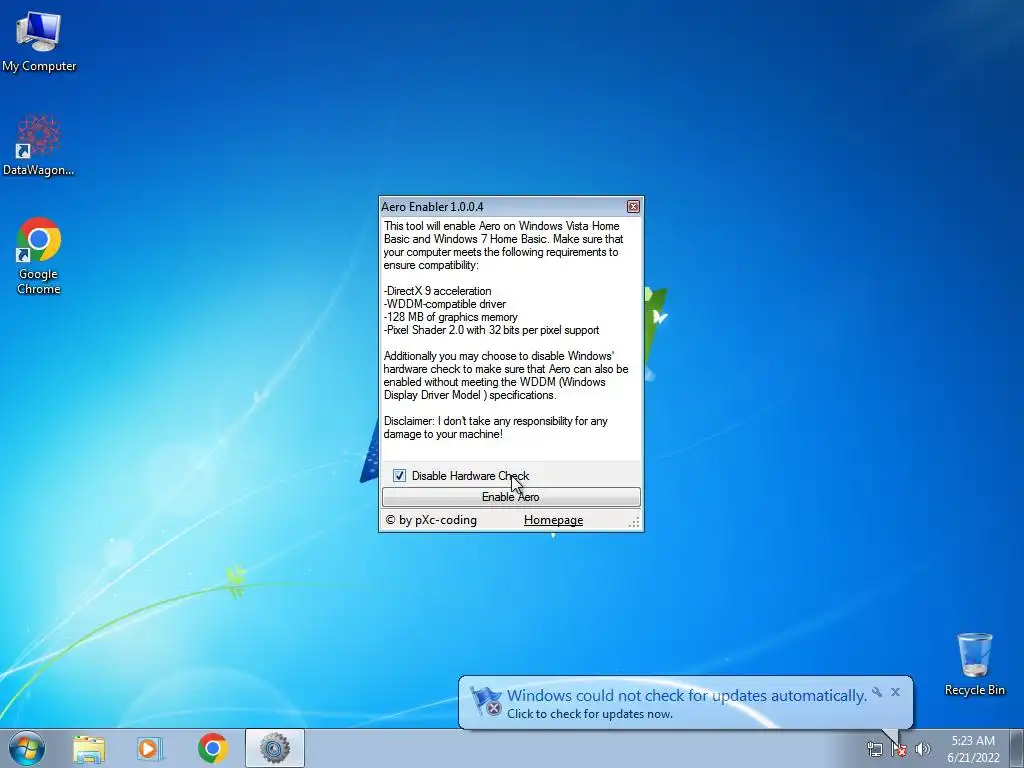Click the Windows update notification message

point(686,696)
